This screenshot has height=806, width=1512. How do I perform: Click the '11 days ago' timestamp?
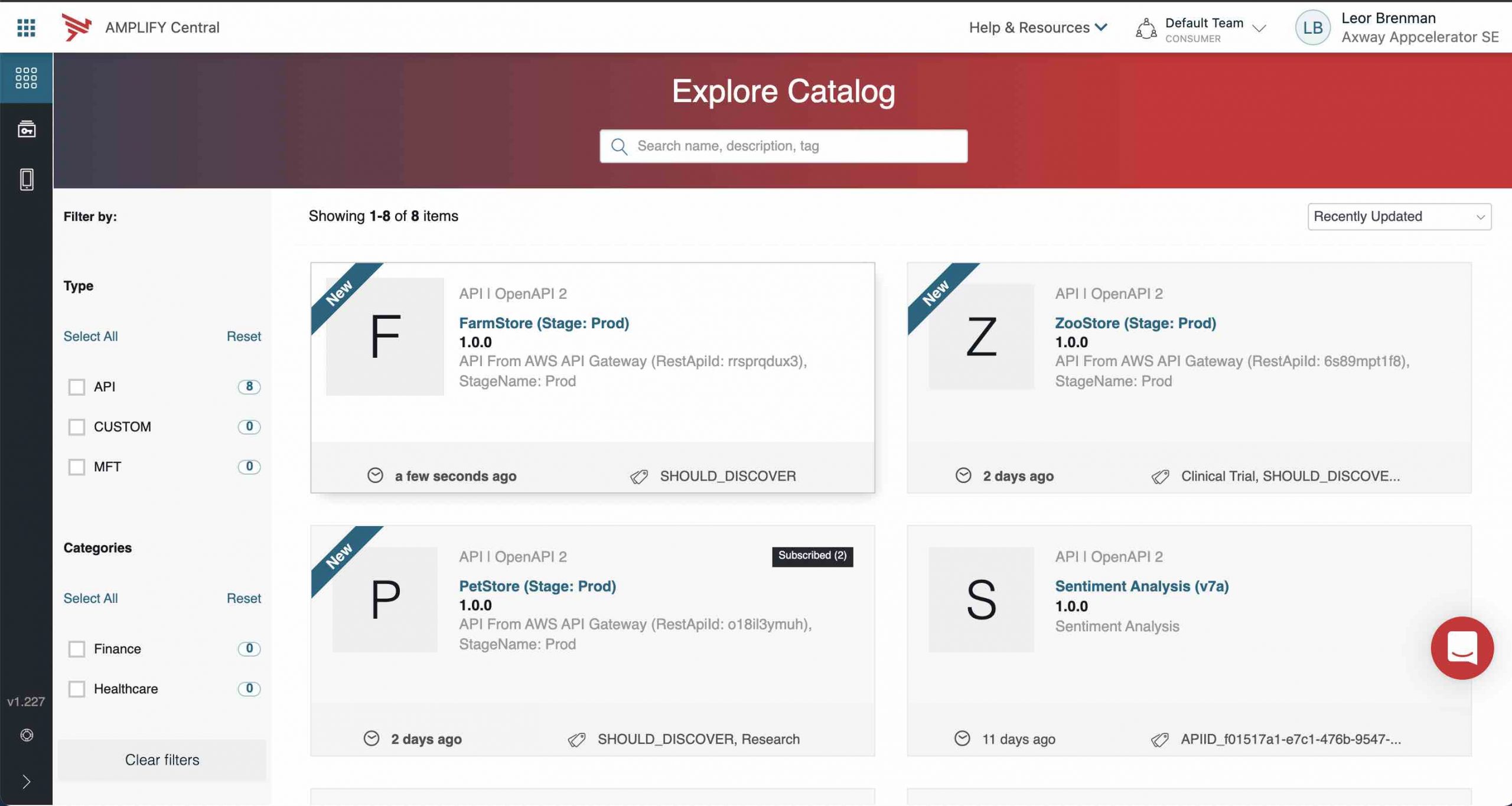tap(1018, 739)
